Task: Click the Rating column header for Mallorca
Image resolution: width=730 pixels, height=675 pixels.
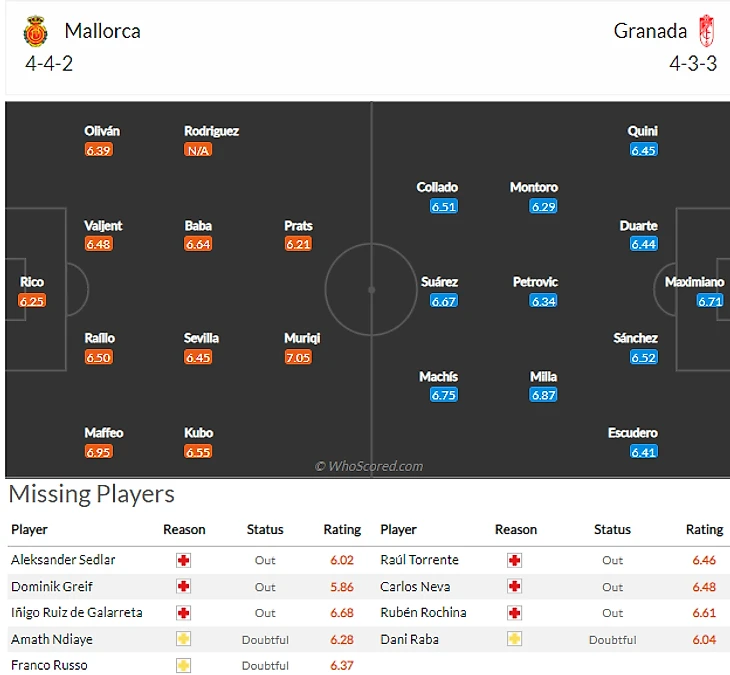Action: [342, 530]
